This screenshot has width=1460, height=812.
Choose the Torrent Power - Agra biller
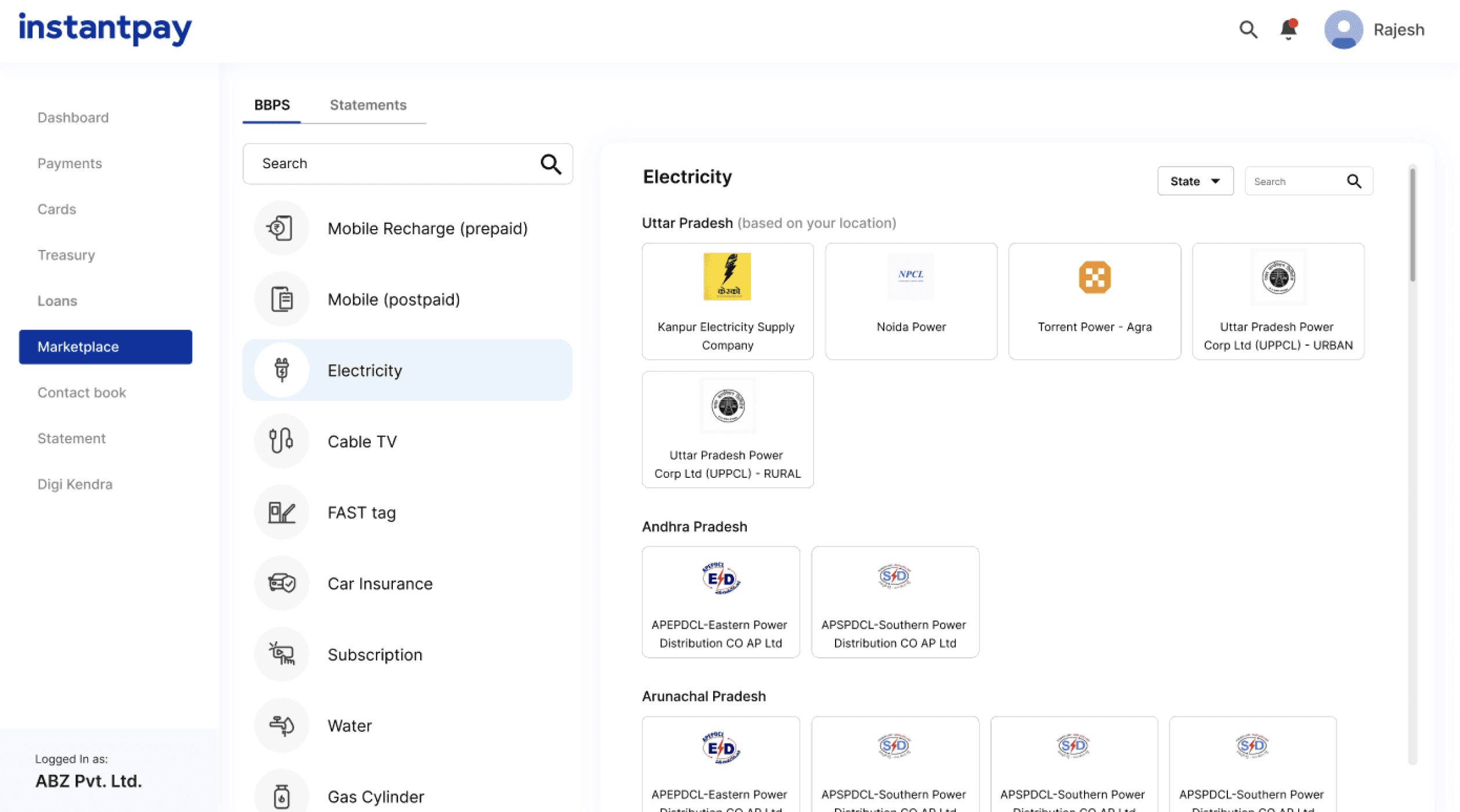(x=1094, y=302)
